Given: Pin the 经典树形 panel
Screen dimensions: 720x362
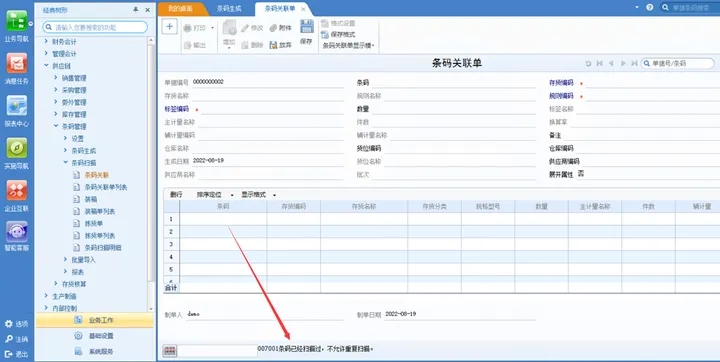Looking at the screenshot, I should [x=136, y=10].
